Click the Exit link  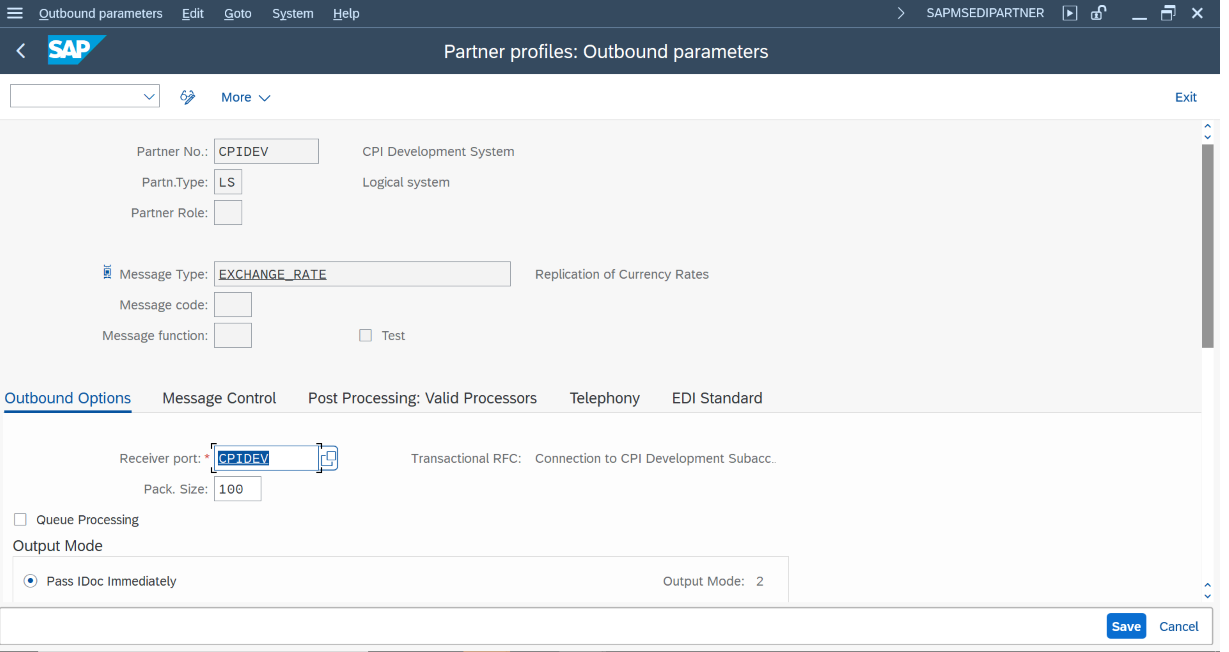[x=1185, y=97]
